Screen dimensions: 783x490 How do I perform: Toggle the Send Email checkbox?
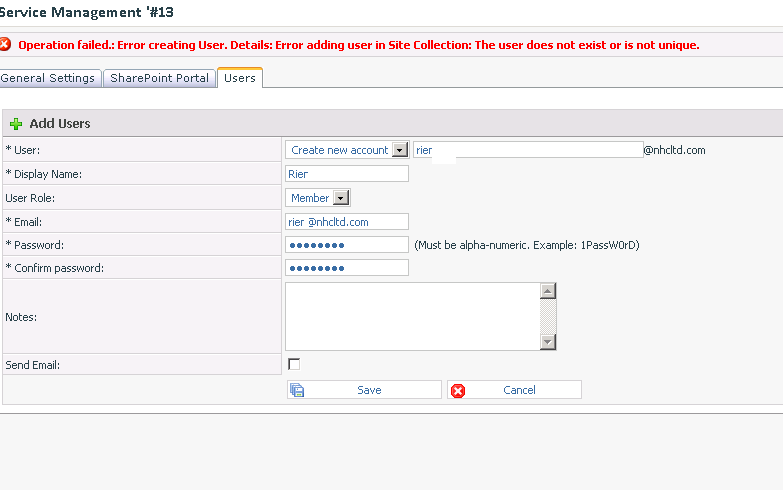(294, 364)
